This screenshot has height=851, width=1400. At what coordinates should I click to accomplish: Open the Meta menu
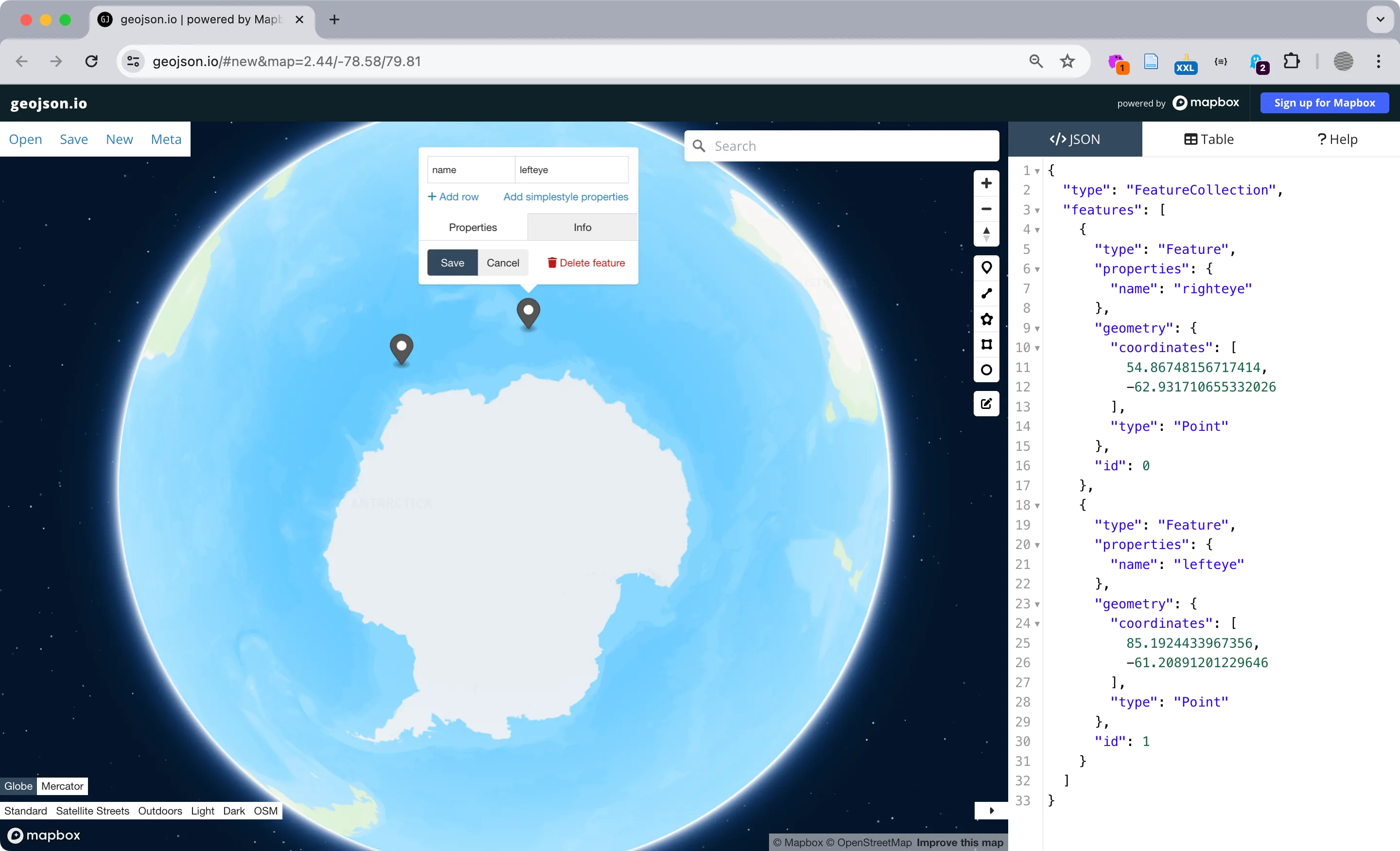tap(165, 139)
